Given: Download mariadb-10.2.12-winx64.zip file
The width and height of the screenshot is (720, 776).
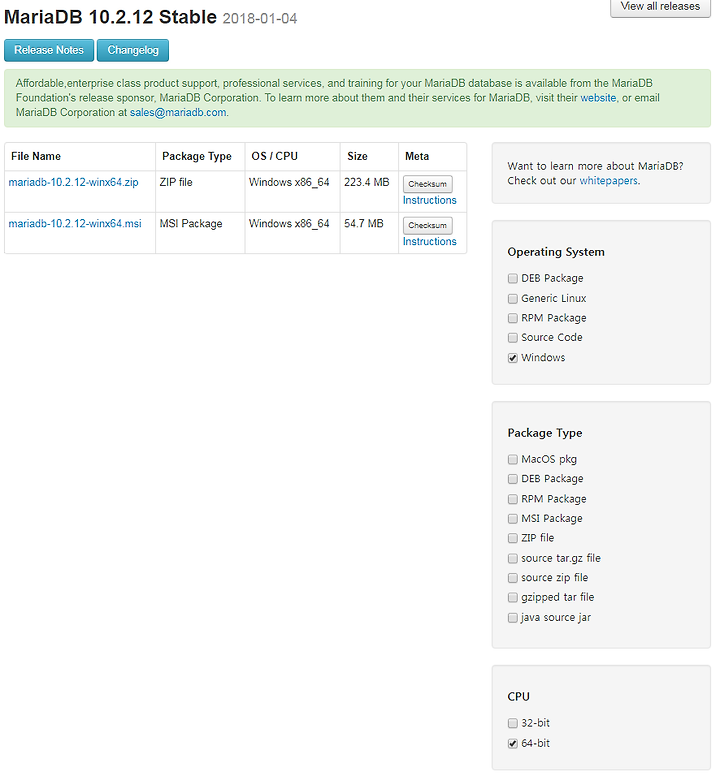Looking at the screenshot, I should click(74, 182).
